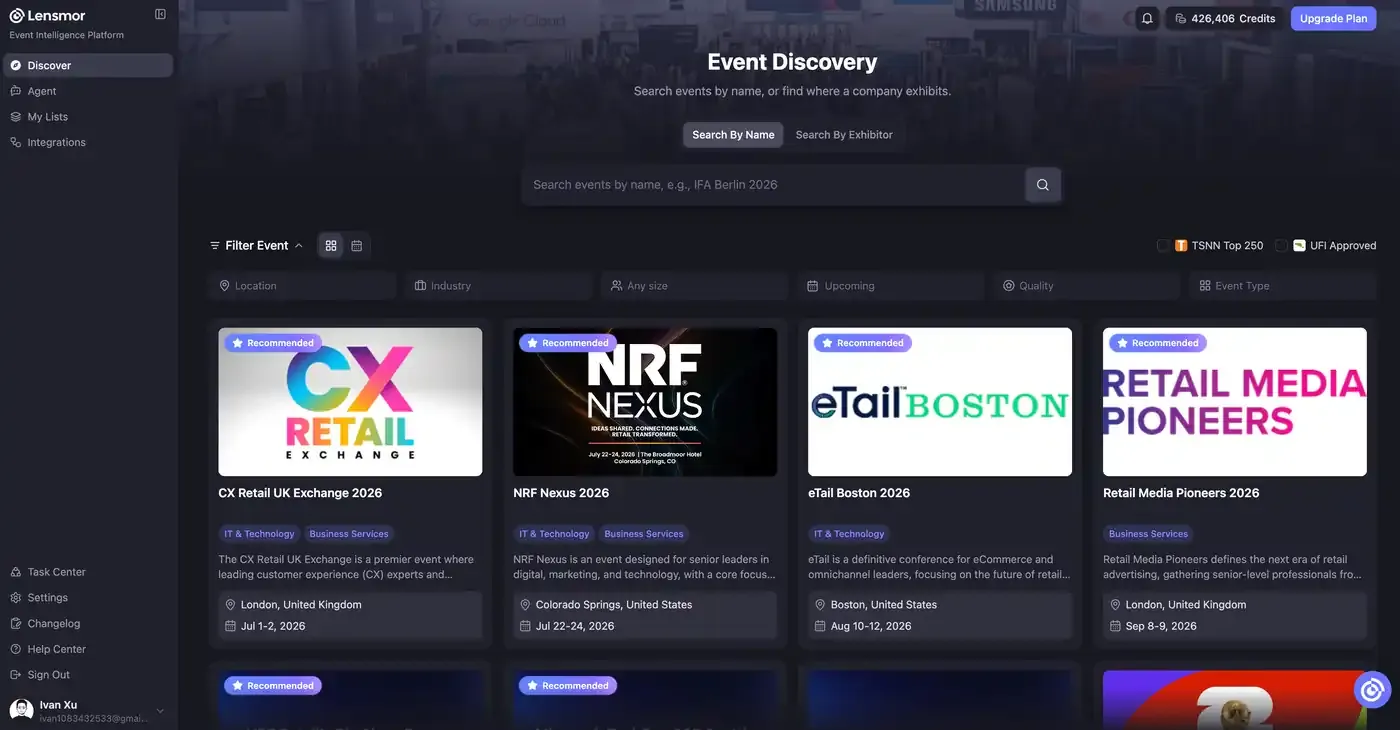Click the Colorado Springs, United States text
1400x730 pixels.
coord(614,605)
